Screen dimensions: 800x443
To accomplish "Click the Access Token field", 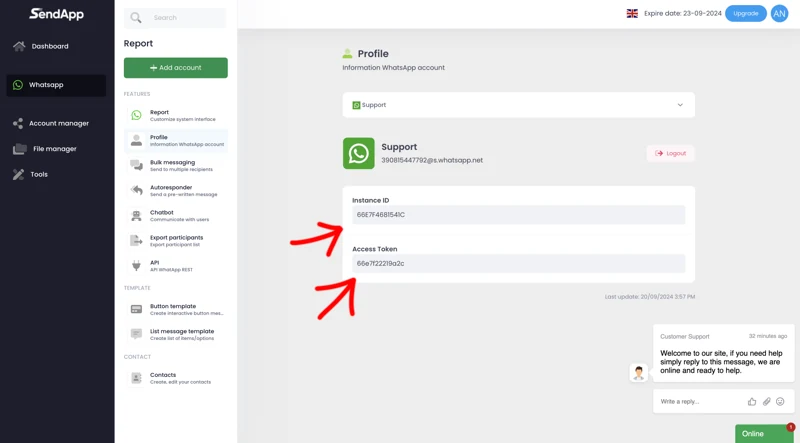I will coord(518,263).
